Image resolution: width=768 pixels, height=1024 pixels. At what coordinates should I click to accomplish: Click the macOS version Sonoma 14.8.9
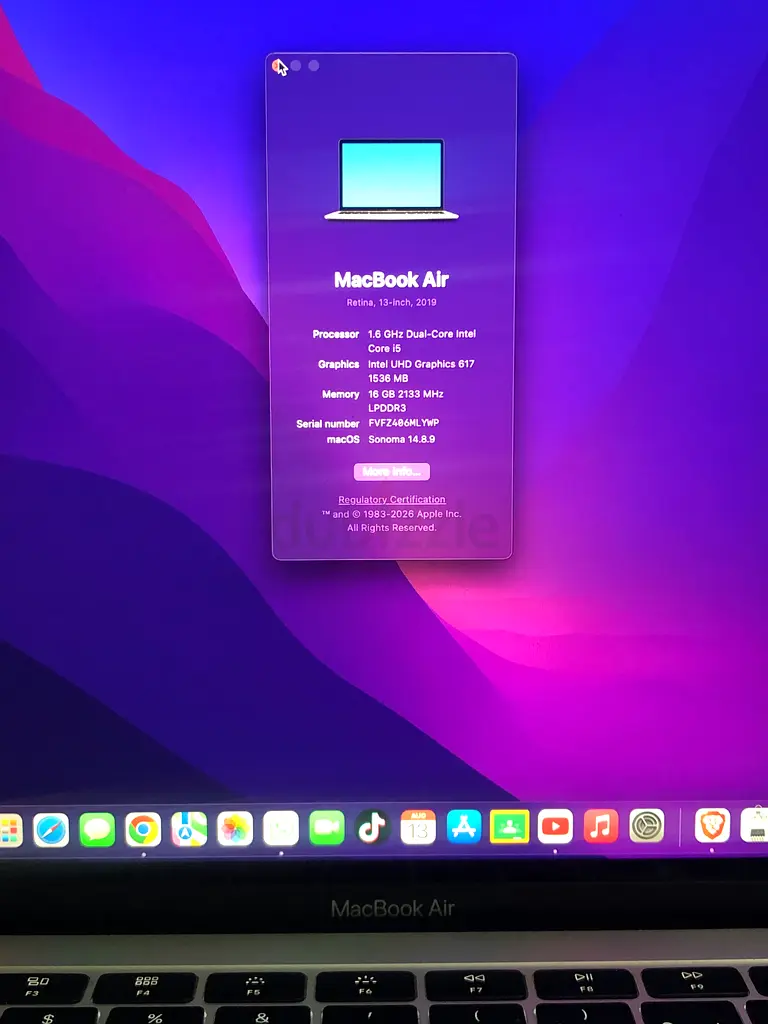(402, 439)
